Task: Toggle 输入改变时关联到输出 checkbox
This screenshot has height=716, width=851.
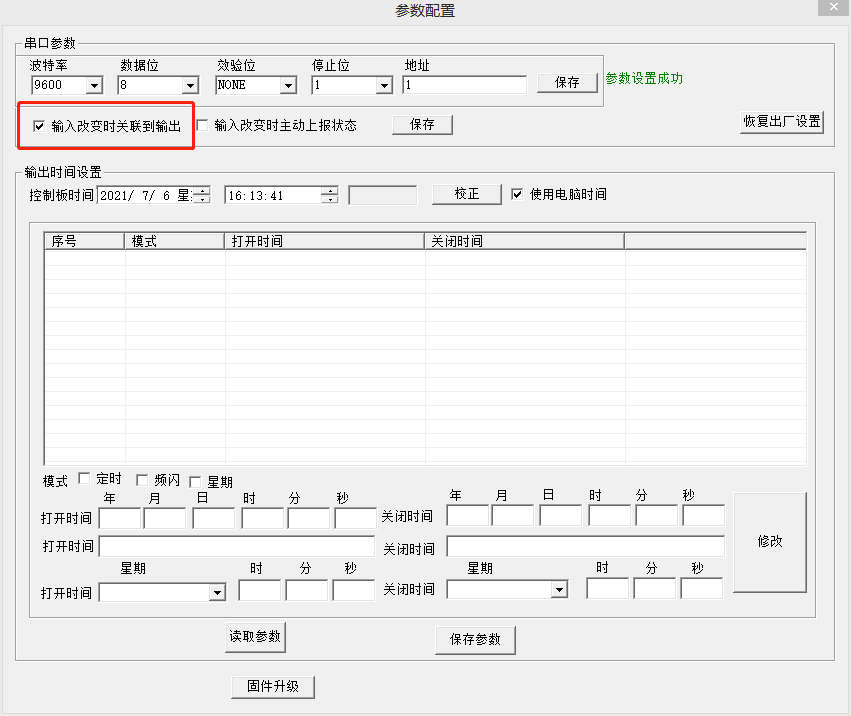Action: pos(39,126)
